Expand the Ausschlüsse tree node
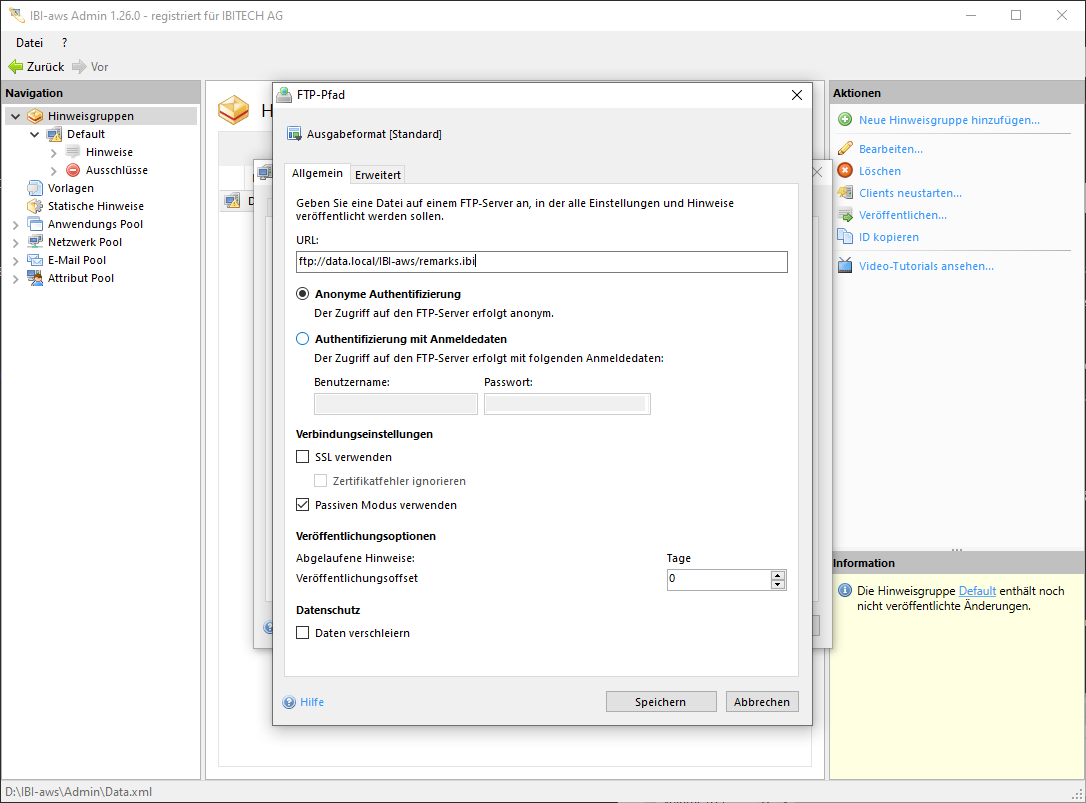1086x803 pixels. [x=54, y=170]
